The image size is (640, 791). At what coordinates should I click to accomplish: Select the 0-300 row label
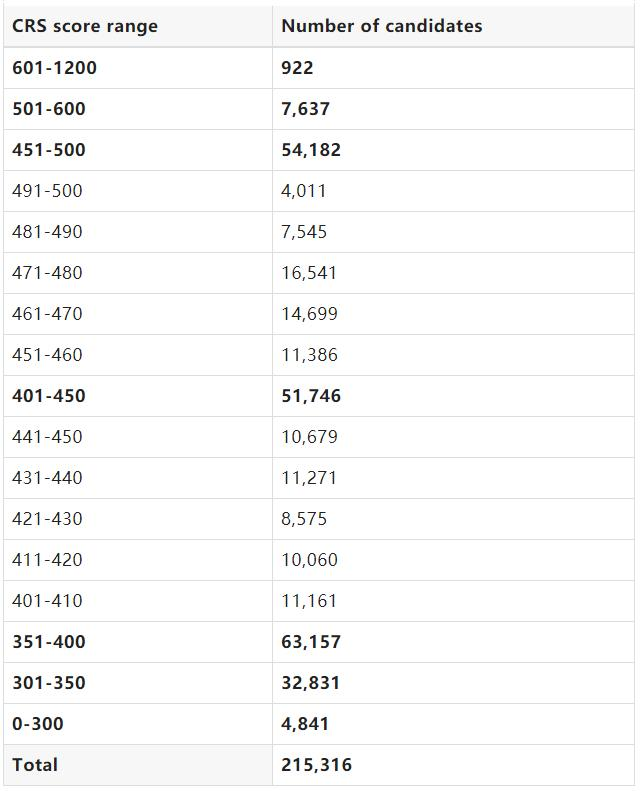click(38, 723)
